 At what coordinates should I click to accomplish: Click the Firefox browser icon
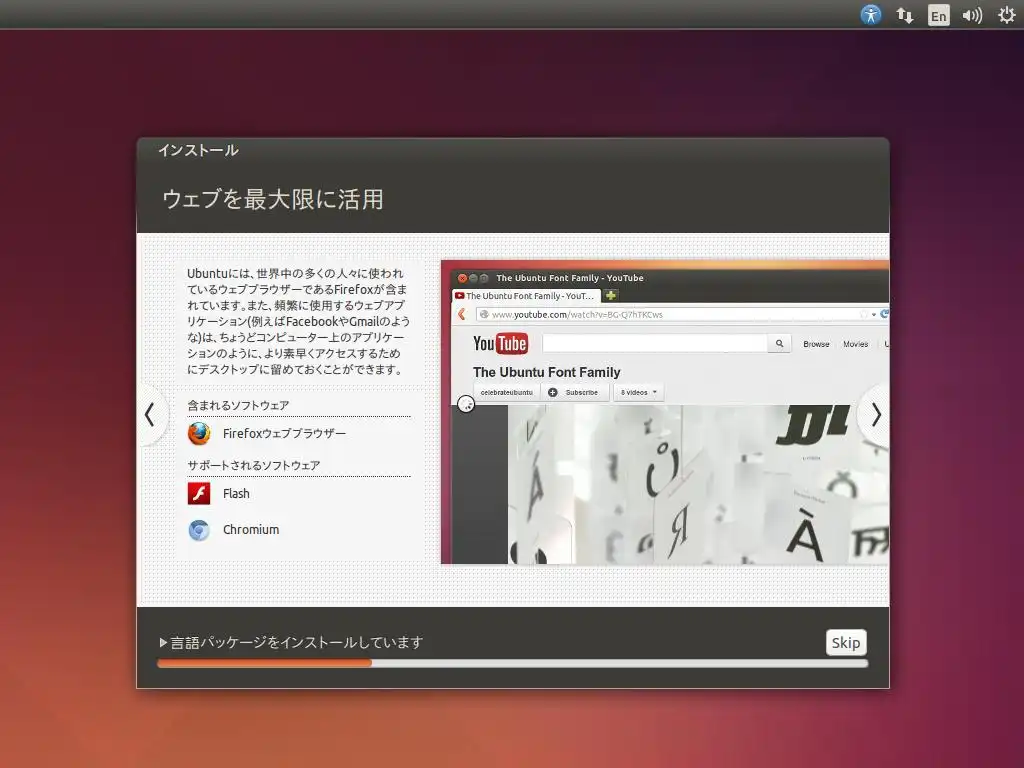pyautogui.click(x=199, y=434)
